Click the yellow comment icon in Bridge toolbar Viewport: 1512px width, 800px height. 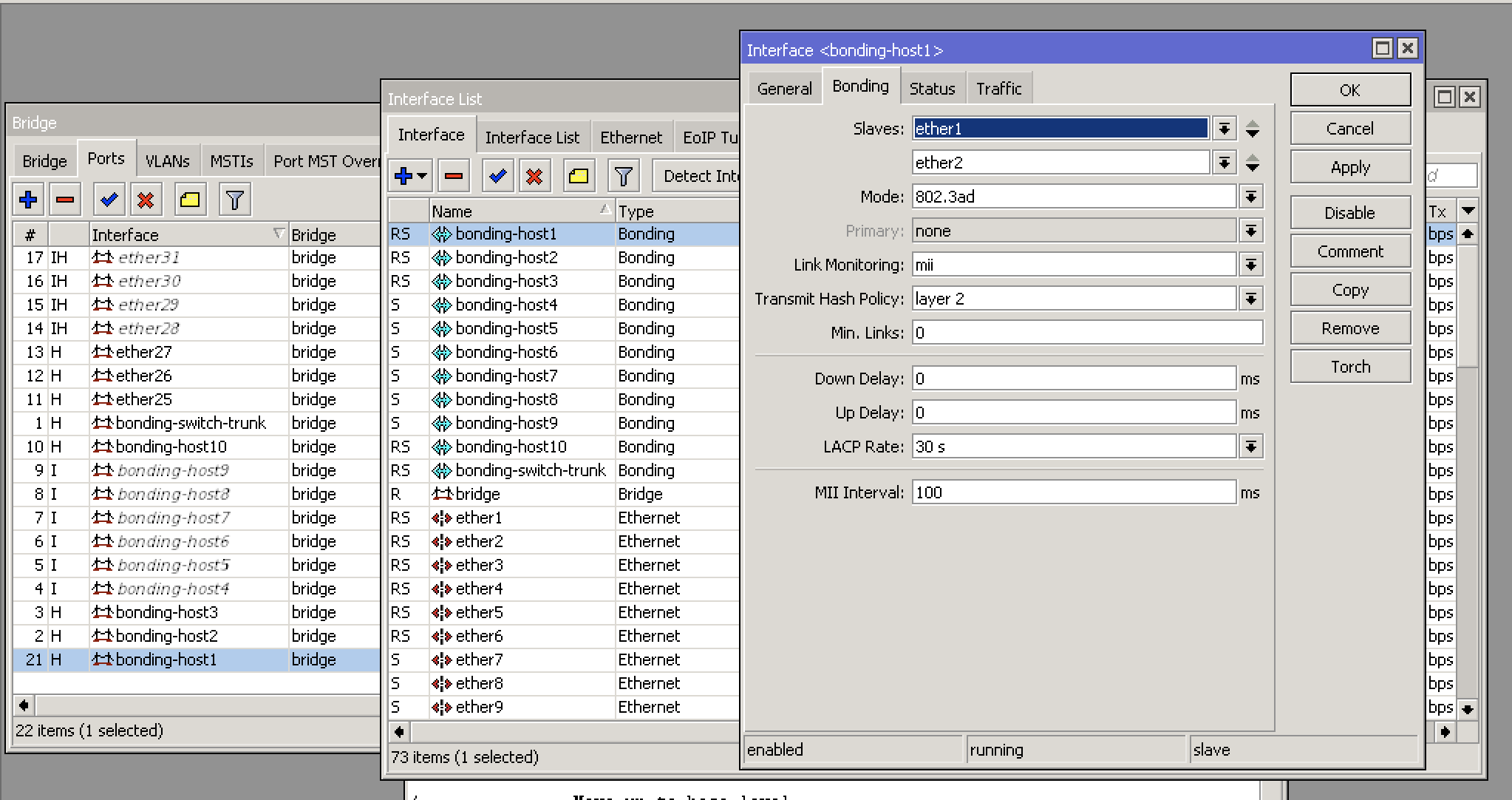(x=190, y=200)
